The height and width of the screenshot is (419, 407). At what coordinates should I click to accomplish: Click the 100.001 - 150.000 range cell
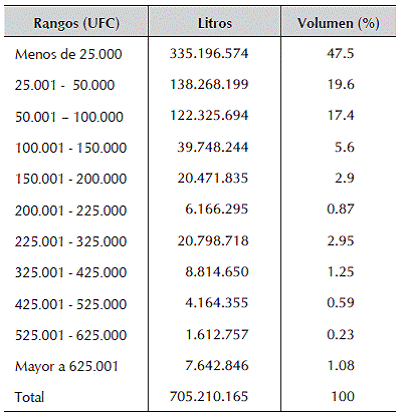pos(71,148)
